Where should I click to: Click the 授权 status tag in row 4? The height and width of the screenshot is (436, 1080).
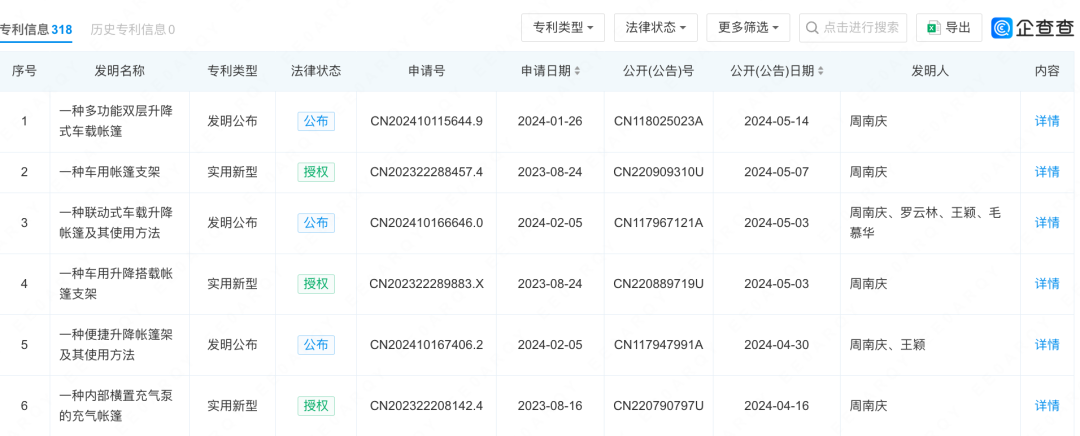[x=316, y=283]
